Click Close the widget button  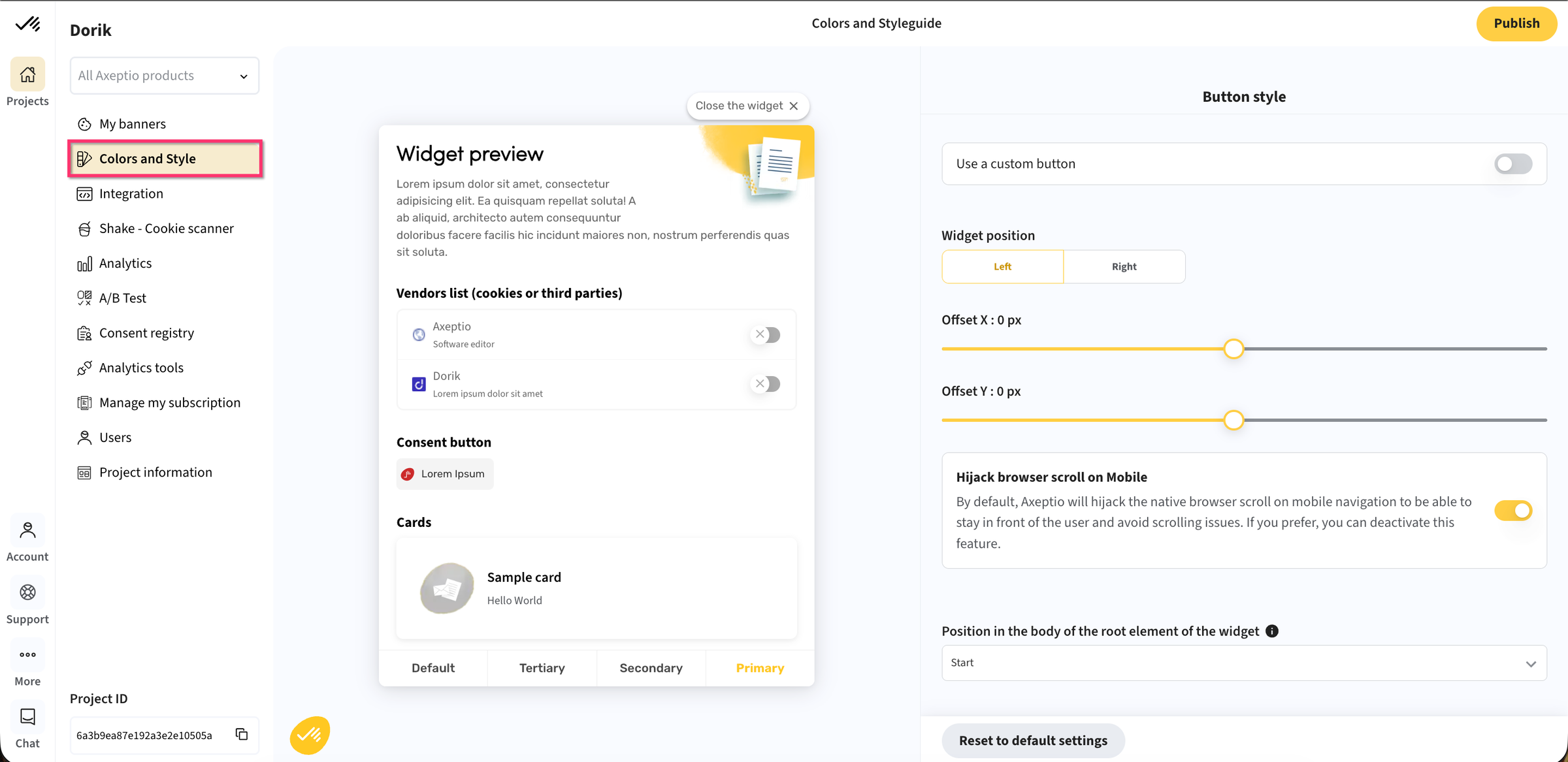click(x=747, y=106)
